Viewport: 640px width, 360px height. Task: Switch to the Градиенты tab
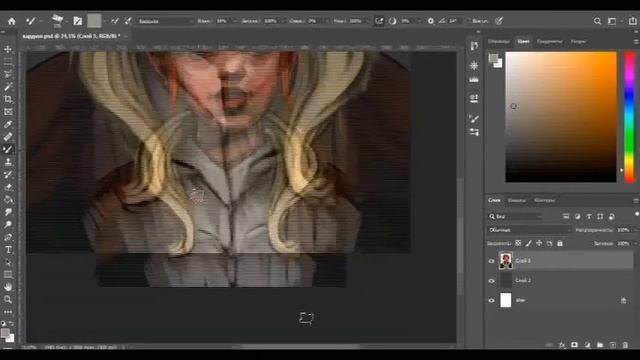coord(549,42)
